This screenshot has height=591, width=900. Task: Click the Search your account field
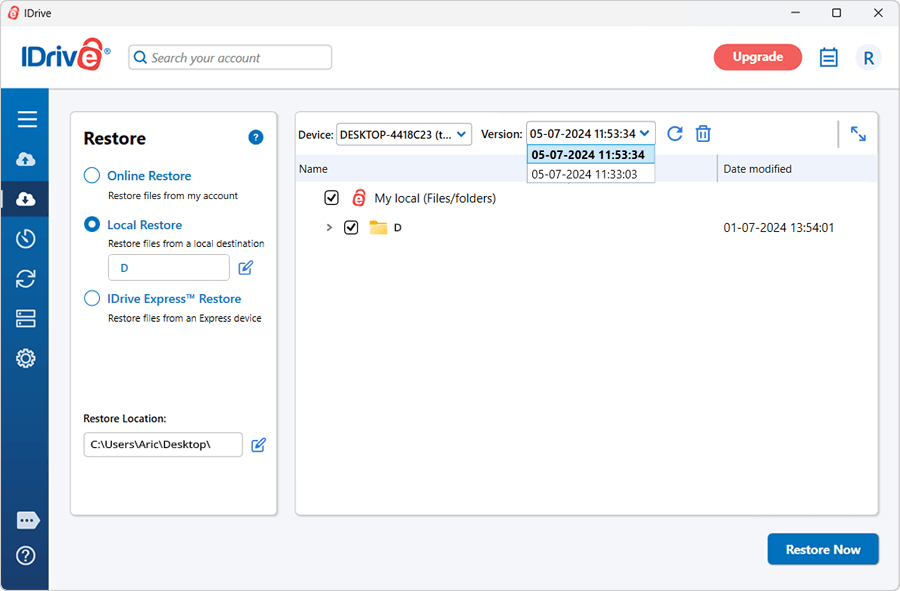(230, 57)
